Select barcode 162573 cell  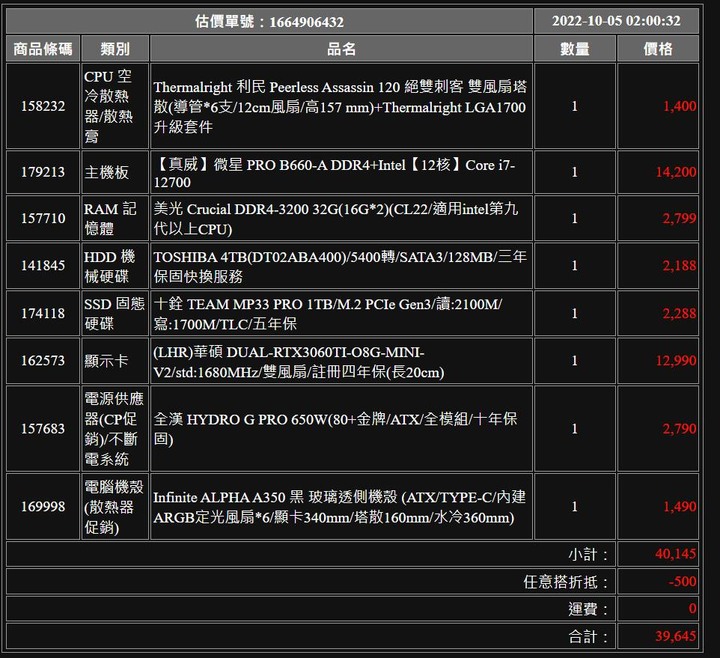43,360
